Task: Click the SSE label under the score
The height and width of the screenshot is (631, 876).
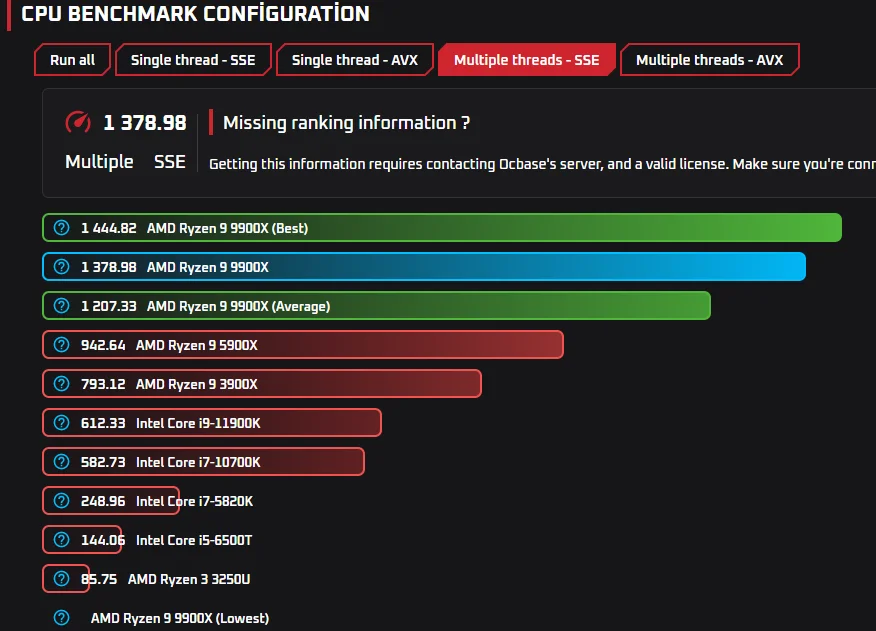Action: (170, 162)
